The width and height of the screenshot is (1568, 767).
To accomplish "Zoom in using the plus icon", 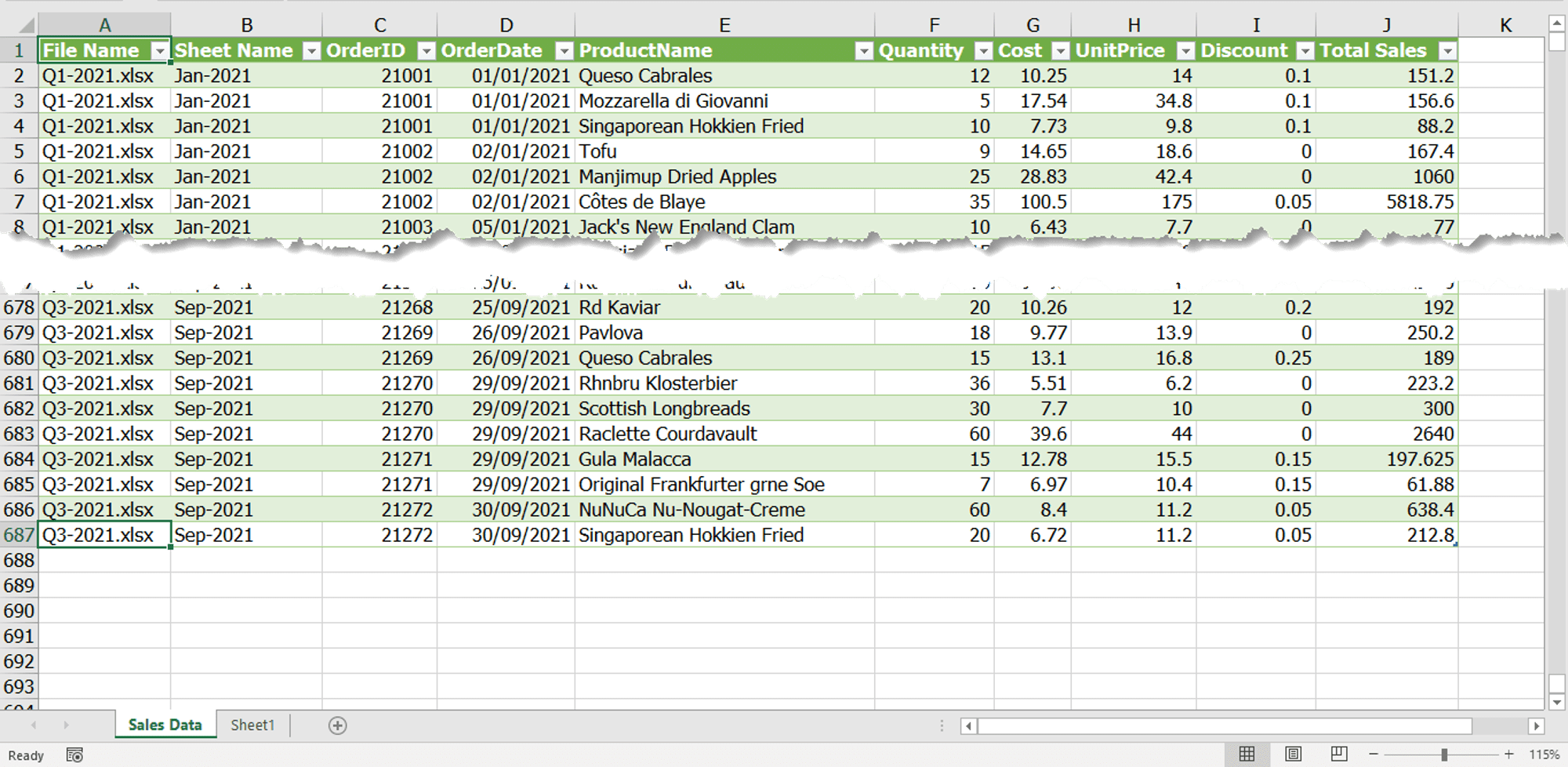I will 1510,753.
